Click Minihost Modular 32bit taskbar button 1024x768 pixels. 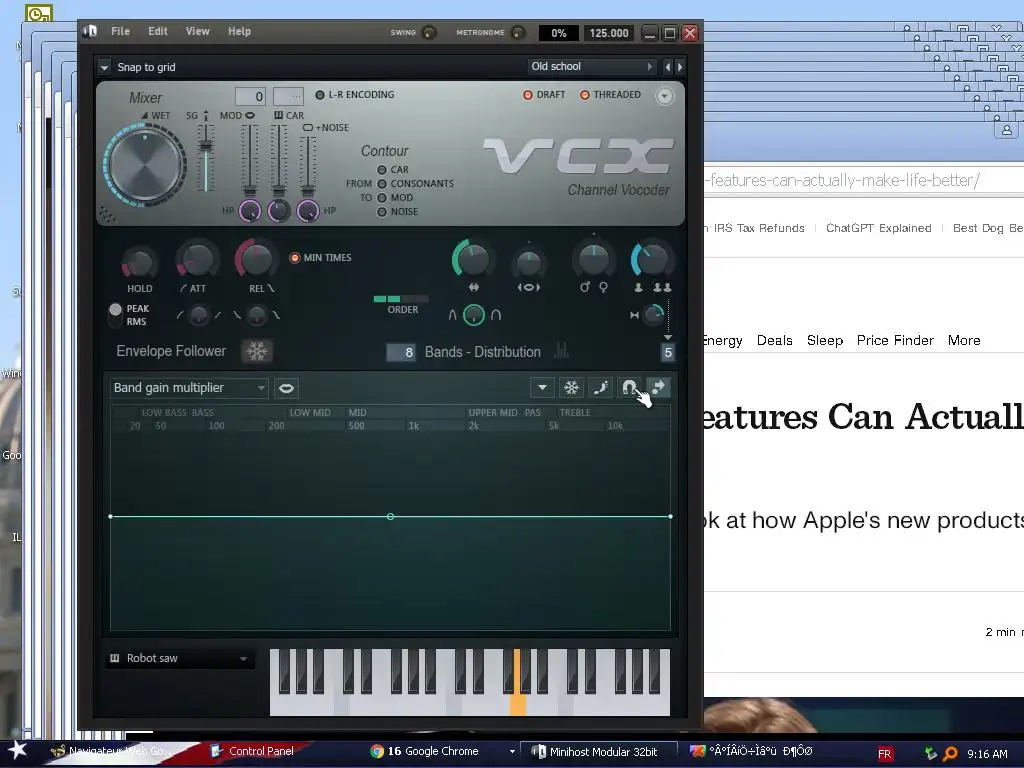[598, 752]
